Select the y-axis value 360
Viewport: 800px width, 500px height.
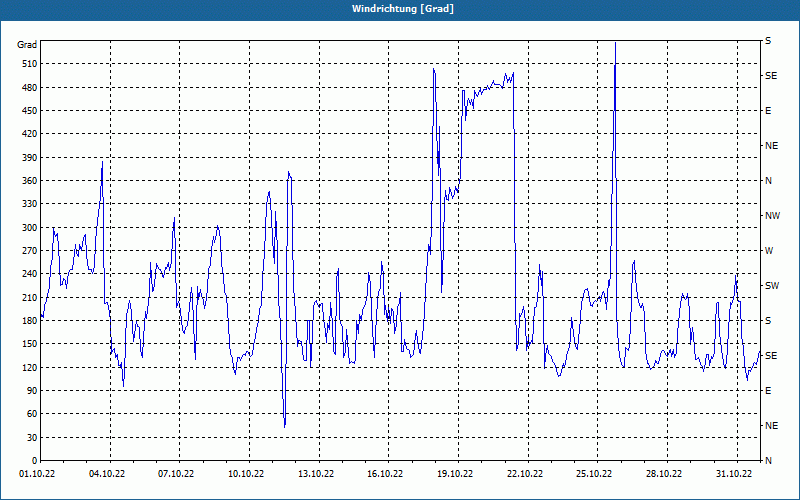tap(30, 181)
